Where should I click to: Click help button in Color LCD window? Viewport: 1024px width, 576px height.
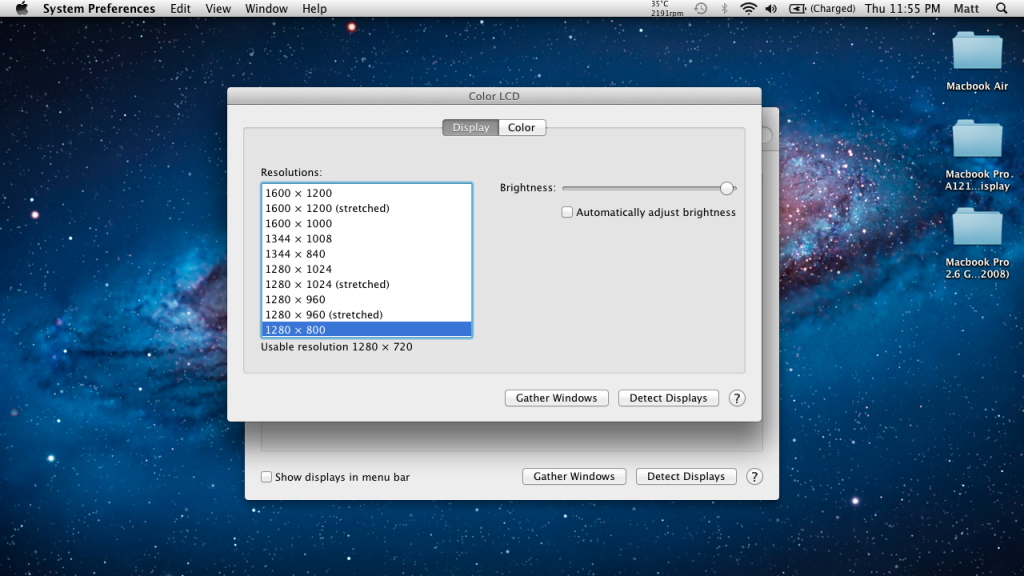tap(737, 398)
